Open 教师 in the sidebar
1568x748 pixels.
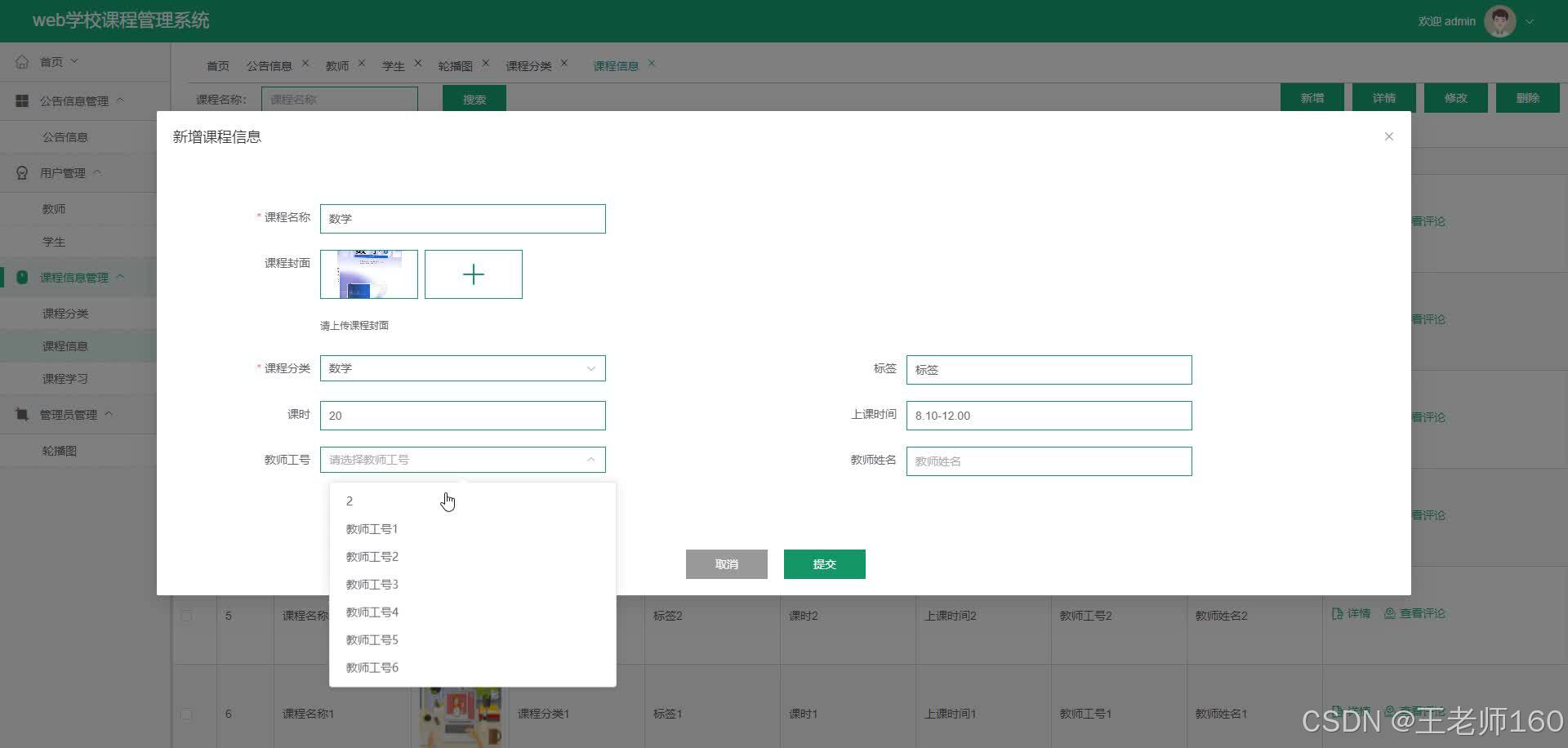(54, 209)
